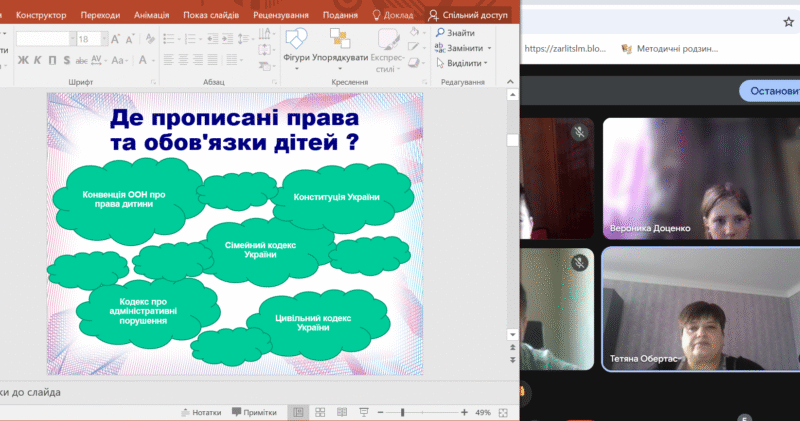This screenshot has height=421, width=800.
Task: Start slideshow from status bar icon
Action: [364, 412]
